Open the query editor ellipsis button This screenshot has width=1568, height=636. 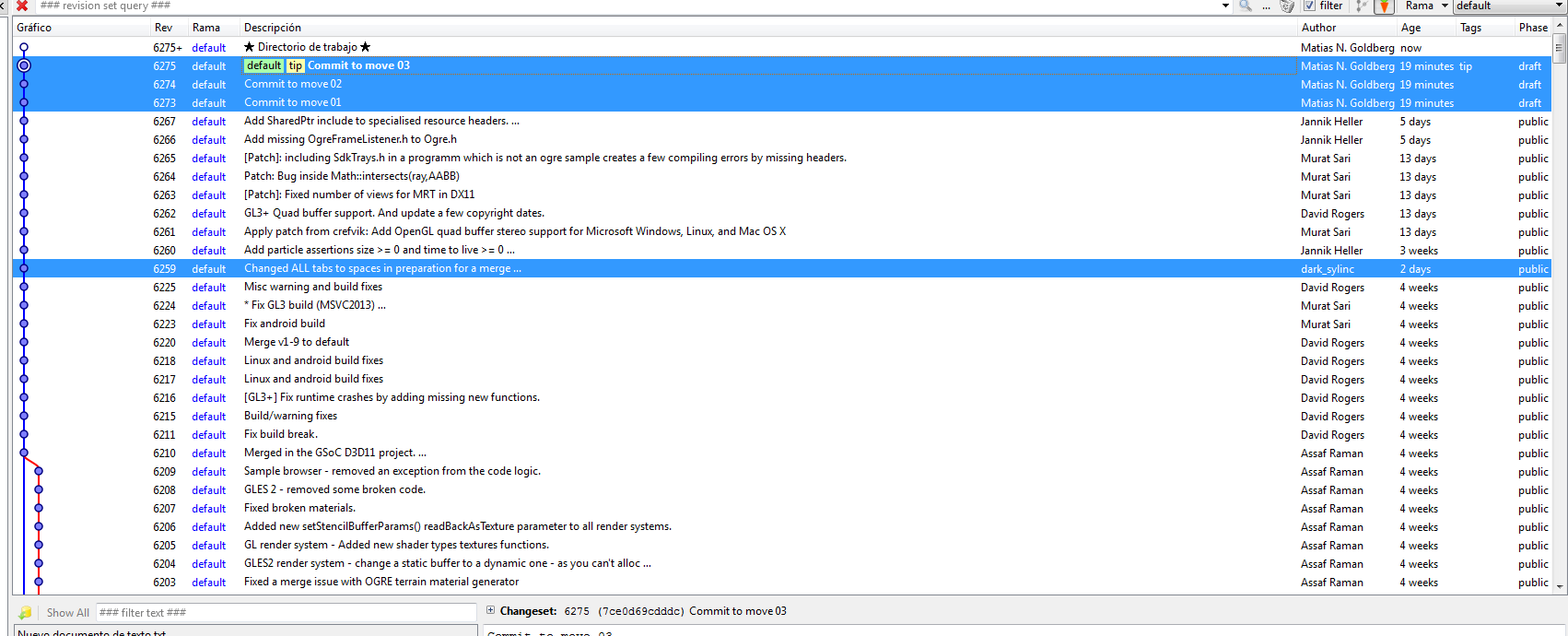click(x=1267, y=6)
